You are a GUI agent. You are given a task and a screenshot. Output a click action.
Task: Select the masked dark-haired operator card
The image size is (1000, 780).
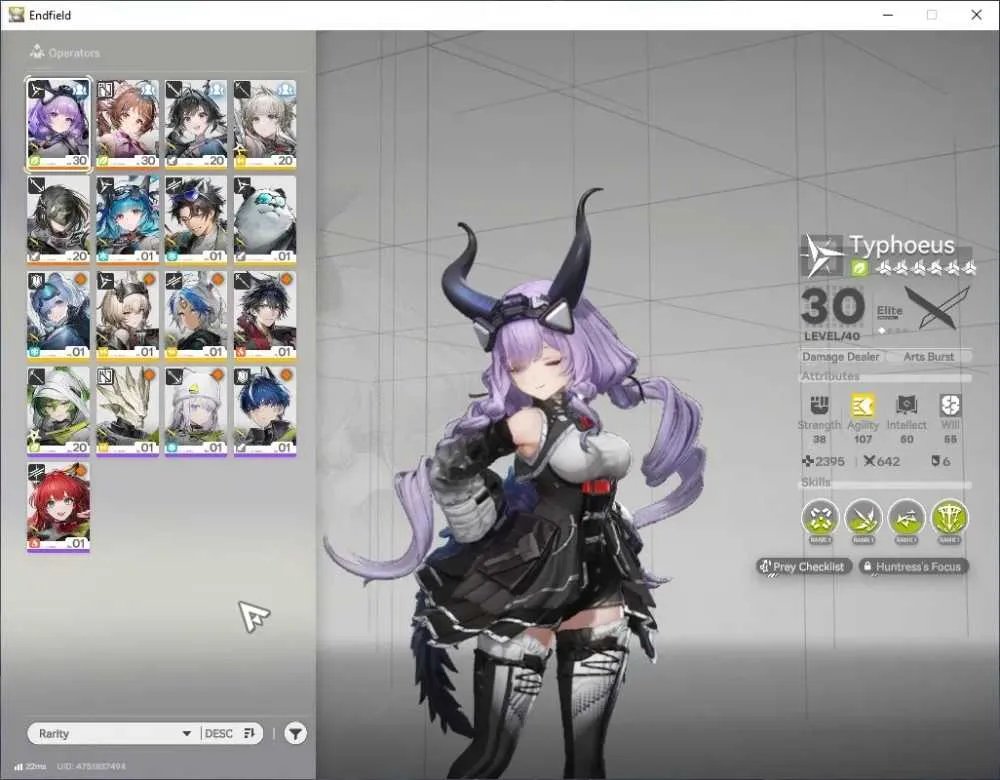point(58,220)
